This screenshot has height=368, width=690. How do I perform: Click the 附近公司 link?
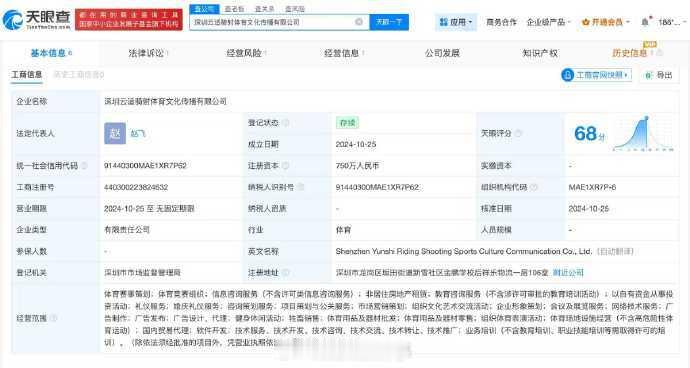click(568, 272)
